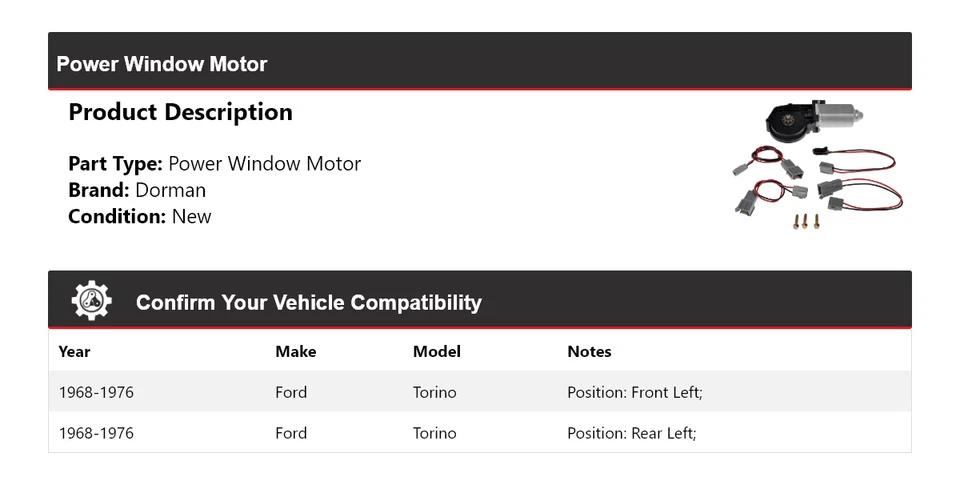The width and height of the screenshot is (960, 485).
Task: Click Torino in the Rear Left row
Action: coord(434,433)
